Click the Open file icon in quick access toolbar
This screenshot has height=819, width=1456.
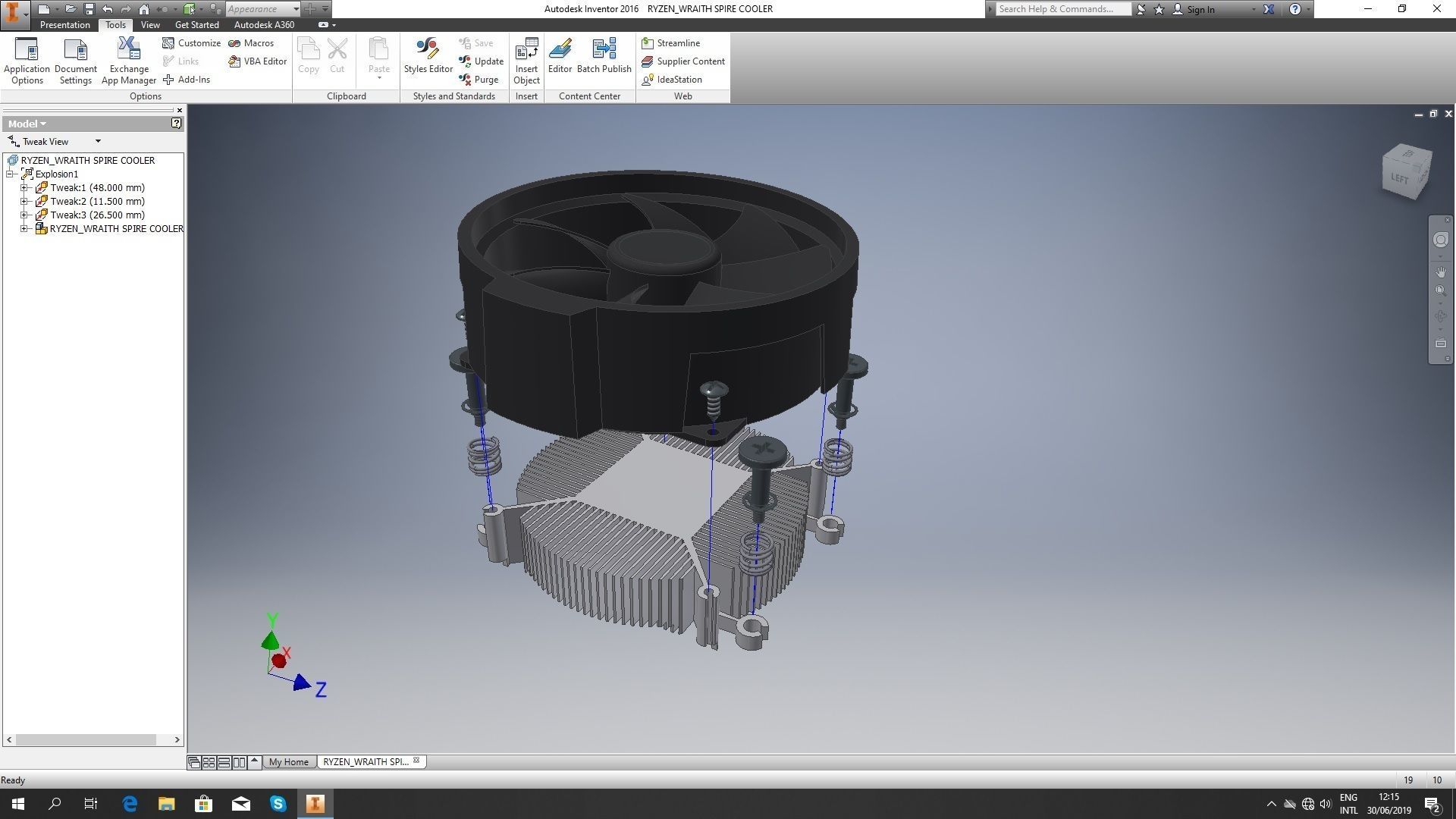71,9
